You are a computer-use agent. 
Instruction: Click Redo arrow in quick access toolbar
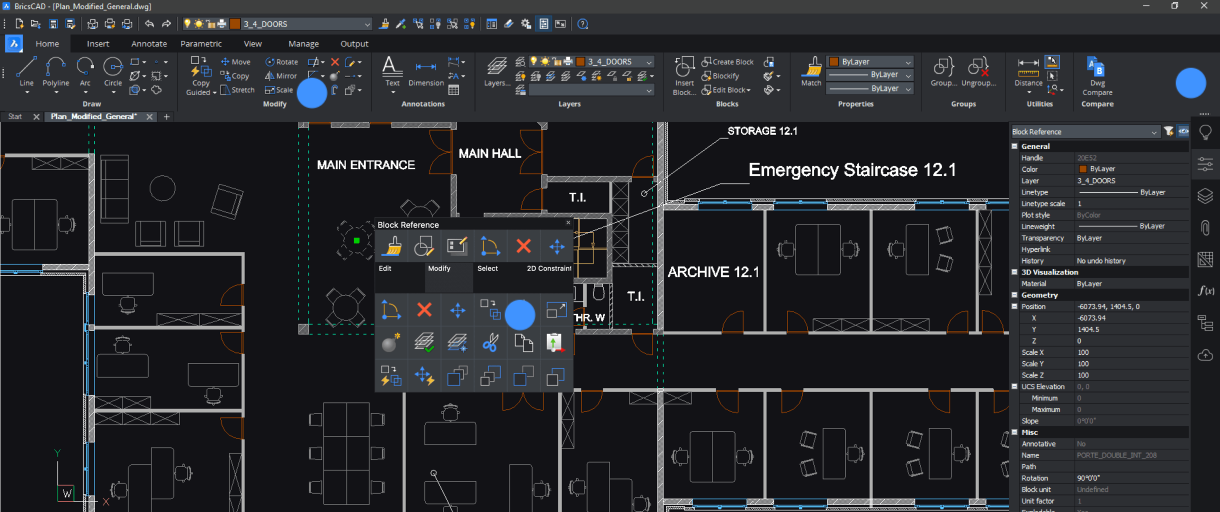click(x=166, y=23)
